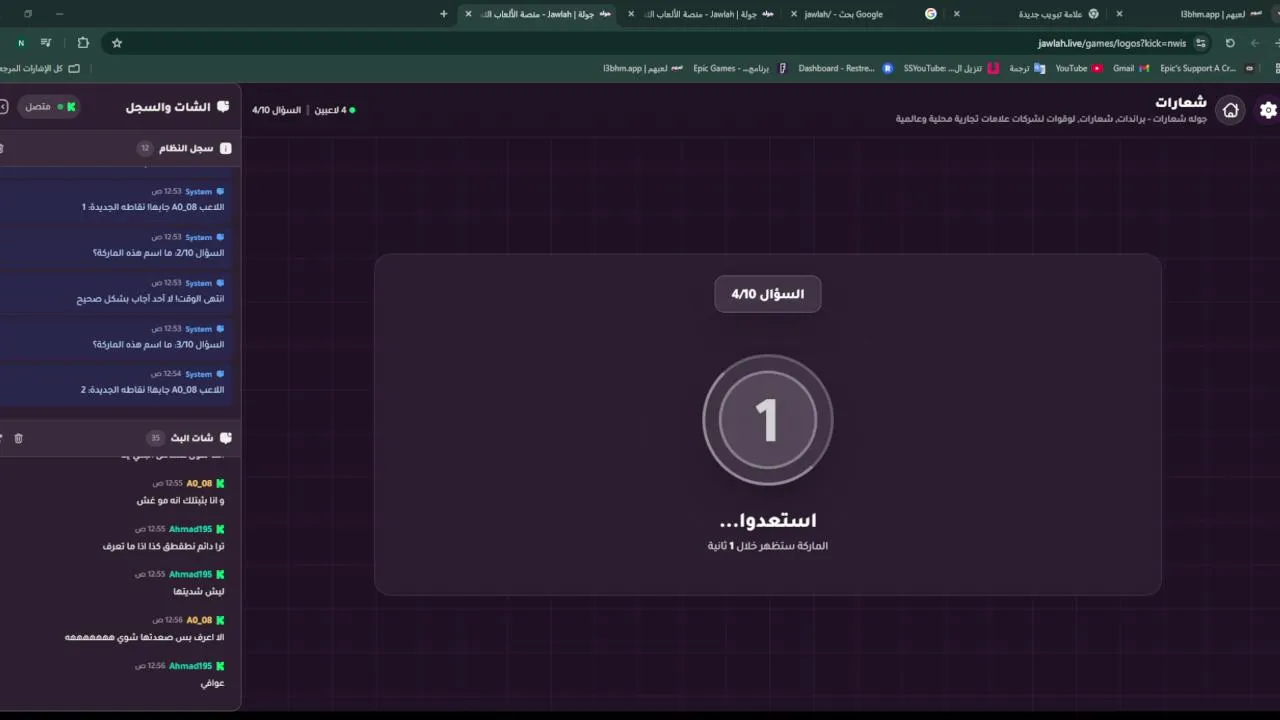This screenshot has height=720, width=1280.
Task: Reload the current page
Action: click(1230, 43)
